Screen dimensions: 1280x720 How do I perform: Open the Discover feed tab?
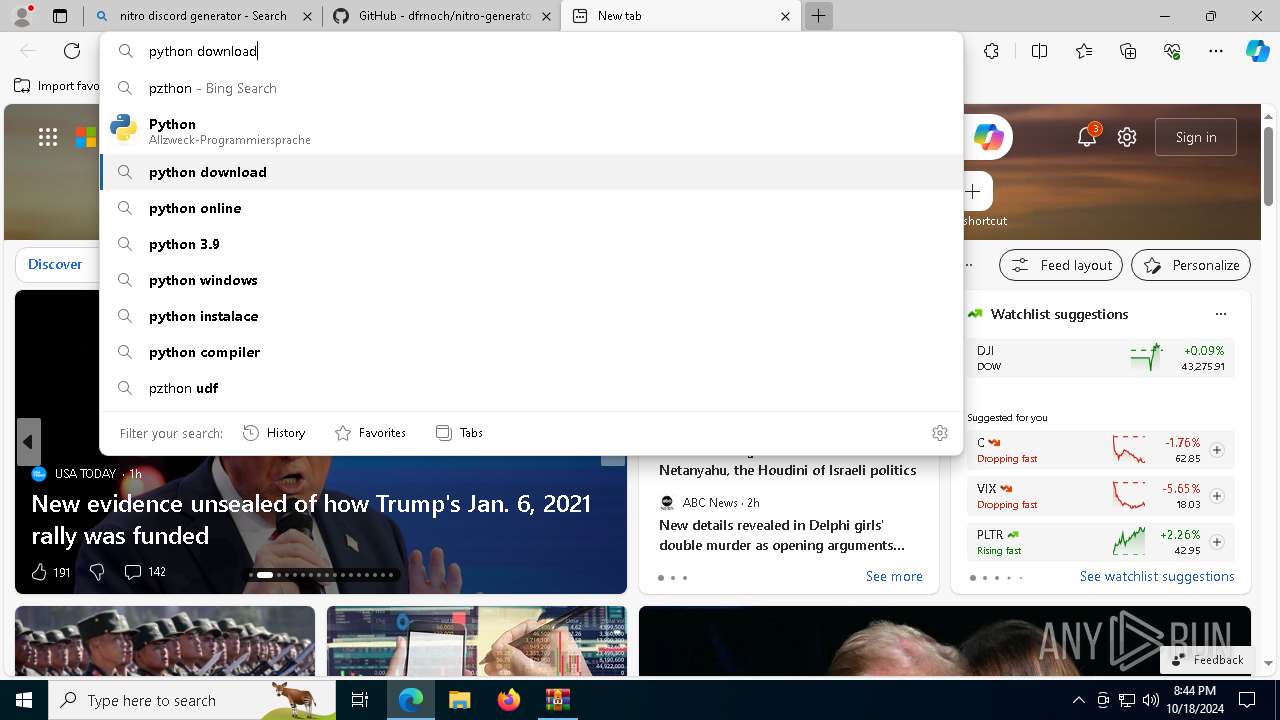coord(55,264)
